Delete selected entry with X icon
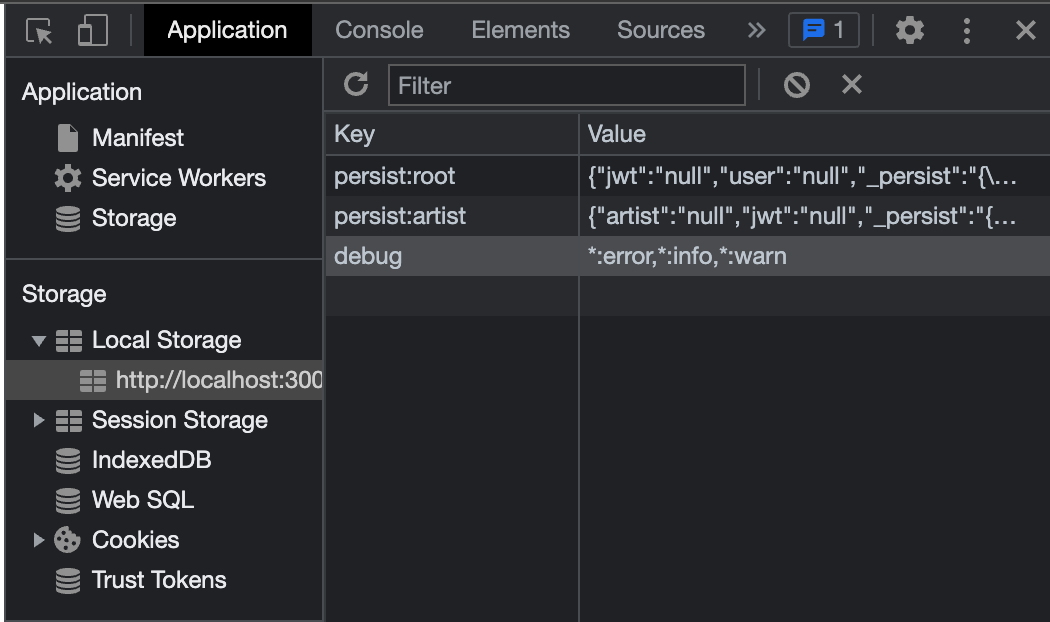1050x622 pixels. pyautogui.click(x=852, y=84)
